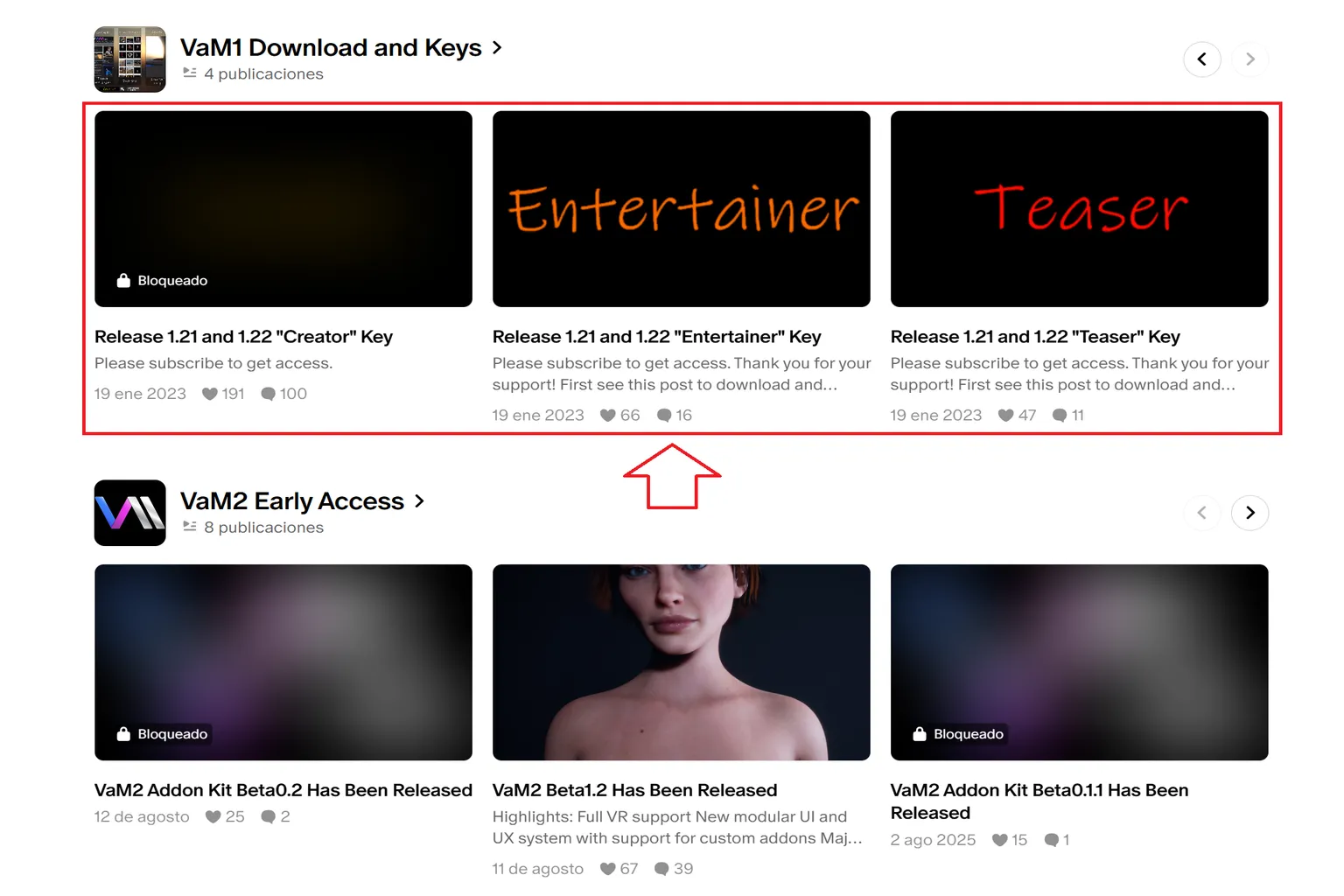Open the orange Entertainer thumbnail

click(682, 209)
